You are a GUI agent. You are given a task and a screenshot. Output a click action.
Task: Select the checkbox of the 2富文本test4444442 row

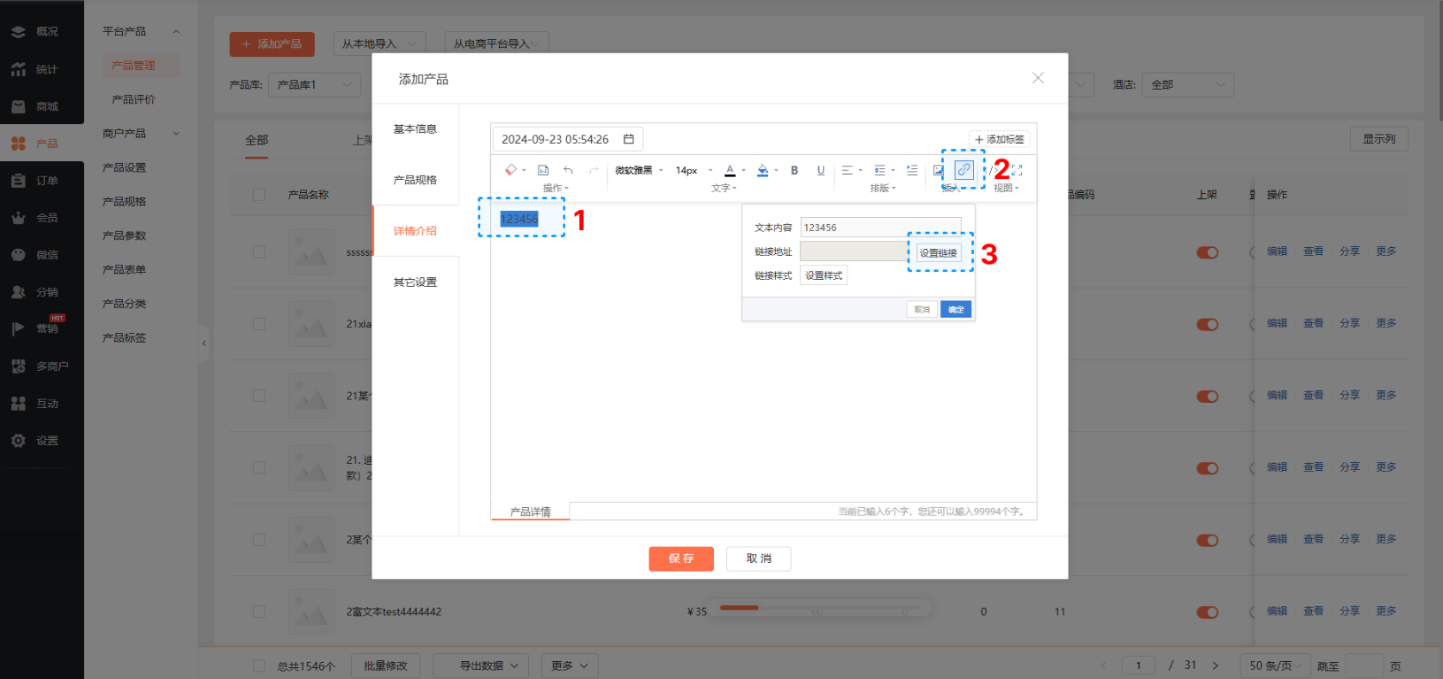(x=259, y=611)
